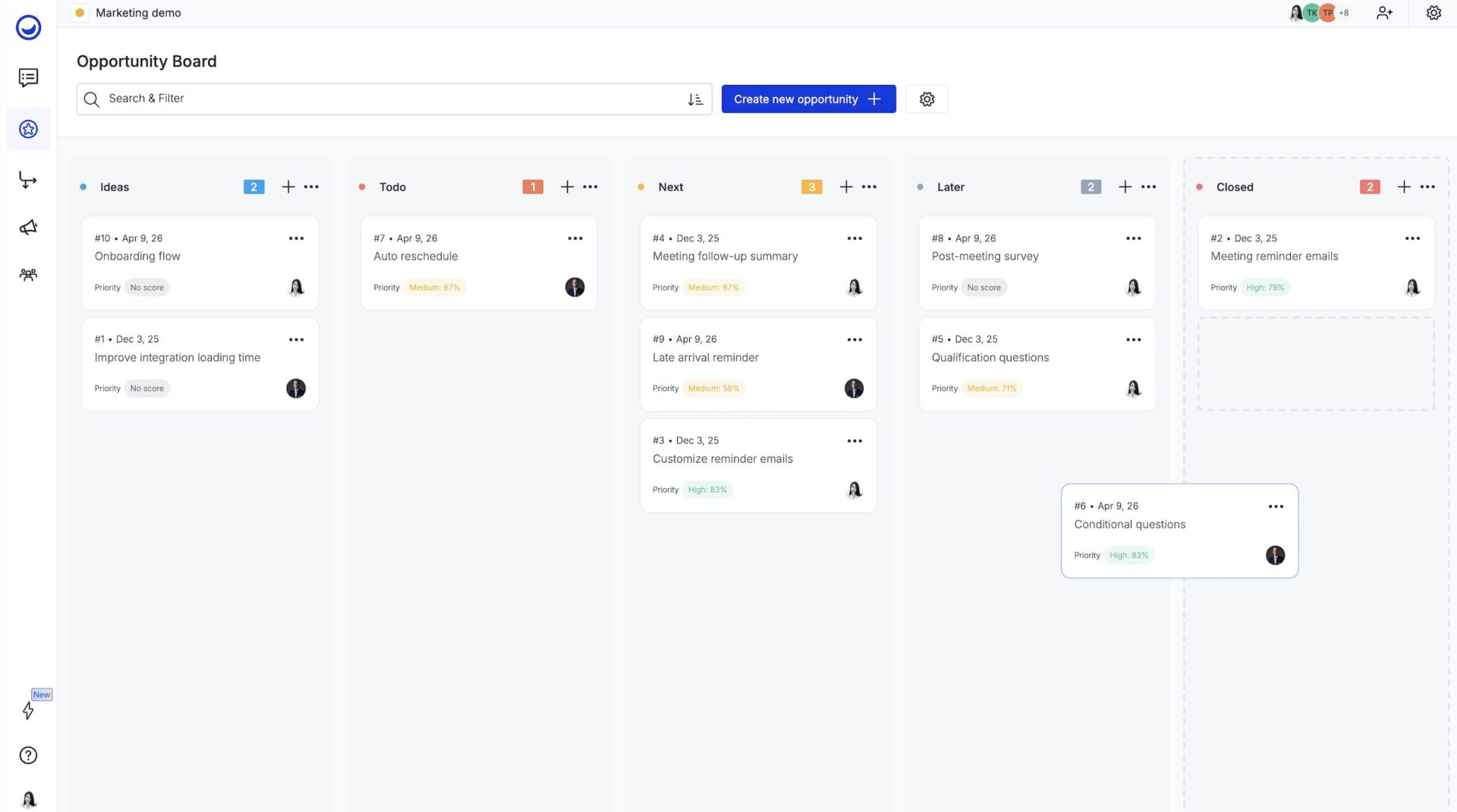Open Ideas column more options menu

point(311,187)
